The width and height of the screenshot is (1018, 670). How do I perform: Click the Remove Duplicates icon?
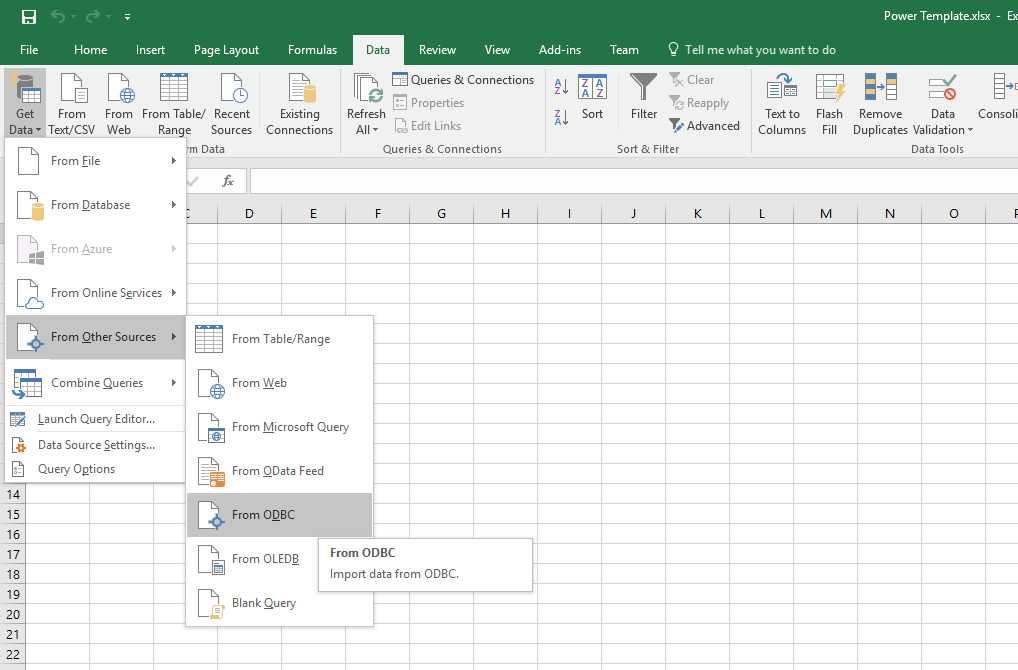(880, 90)
